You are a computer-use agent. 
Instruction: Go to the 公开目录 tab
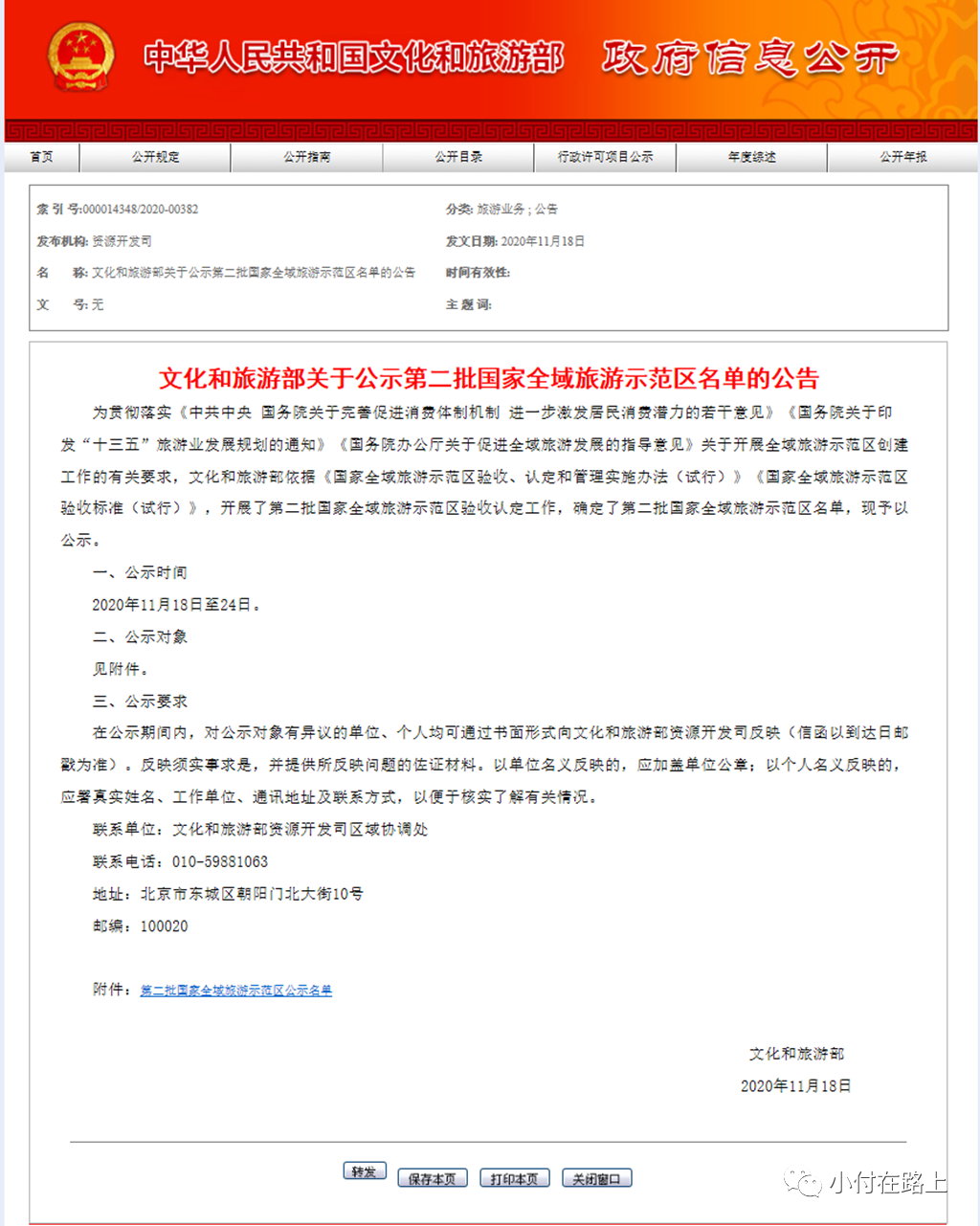pyautogui.click(x=458, y=157)
